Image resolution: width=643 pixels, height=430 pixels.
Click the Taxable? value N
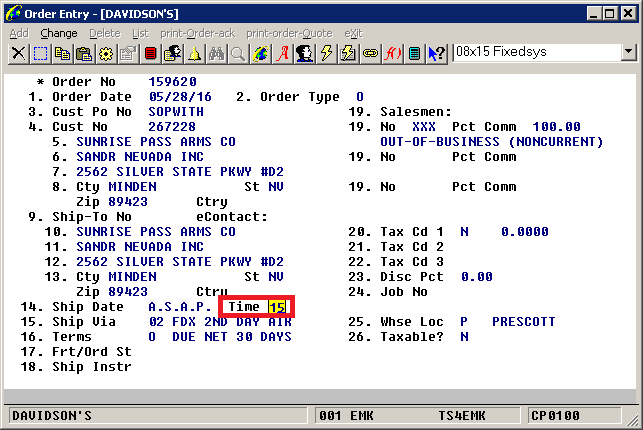(x=464, y=337)
